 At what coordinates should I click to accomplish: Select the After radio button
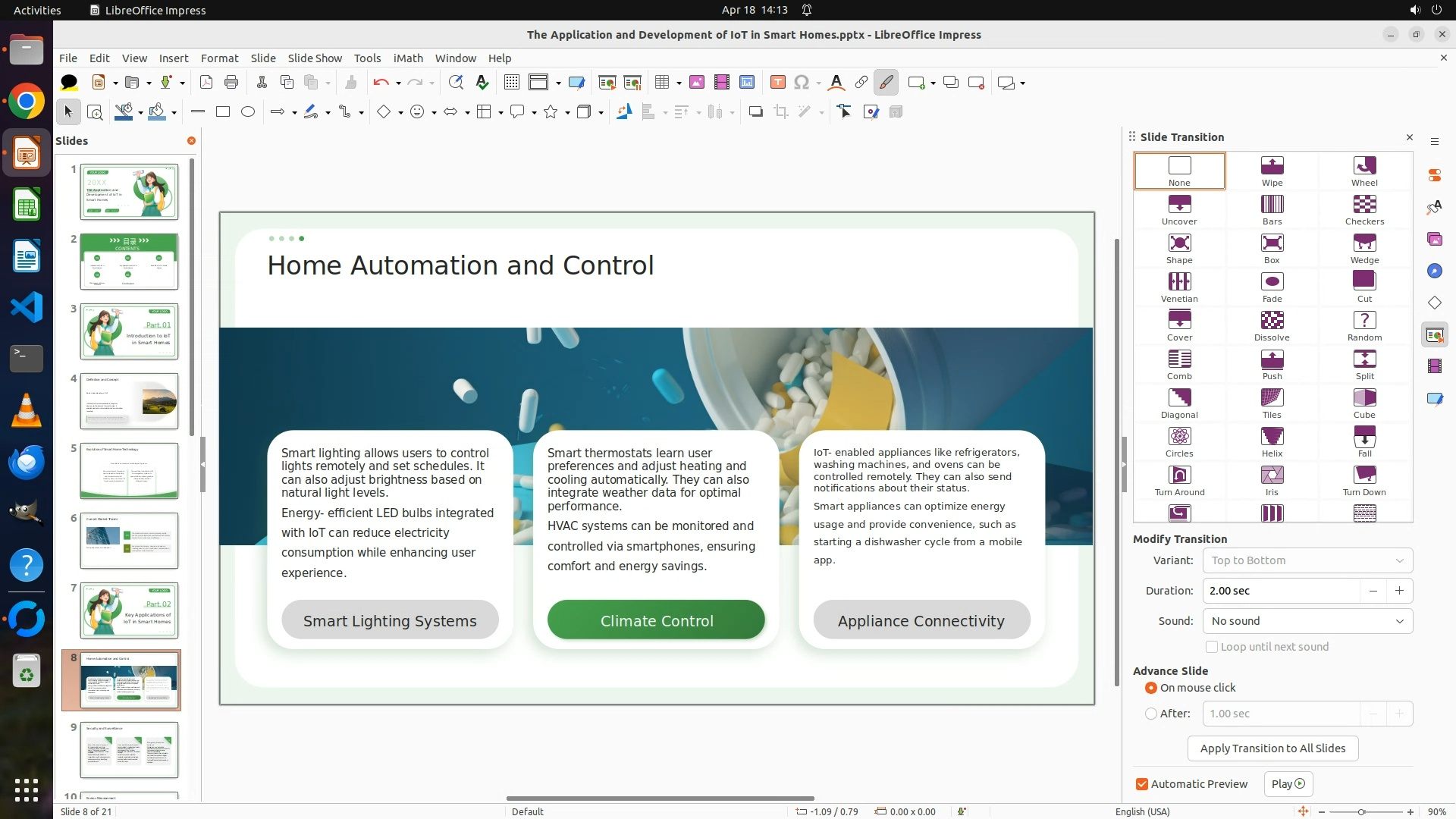pos(1151,714)
